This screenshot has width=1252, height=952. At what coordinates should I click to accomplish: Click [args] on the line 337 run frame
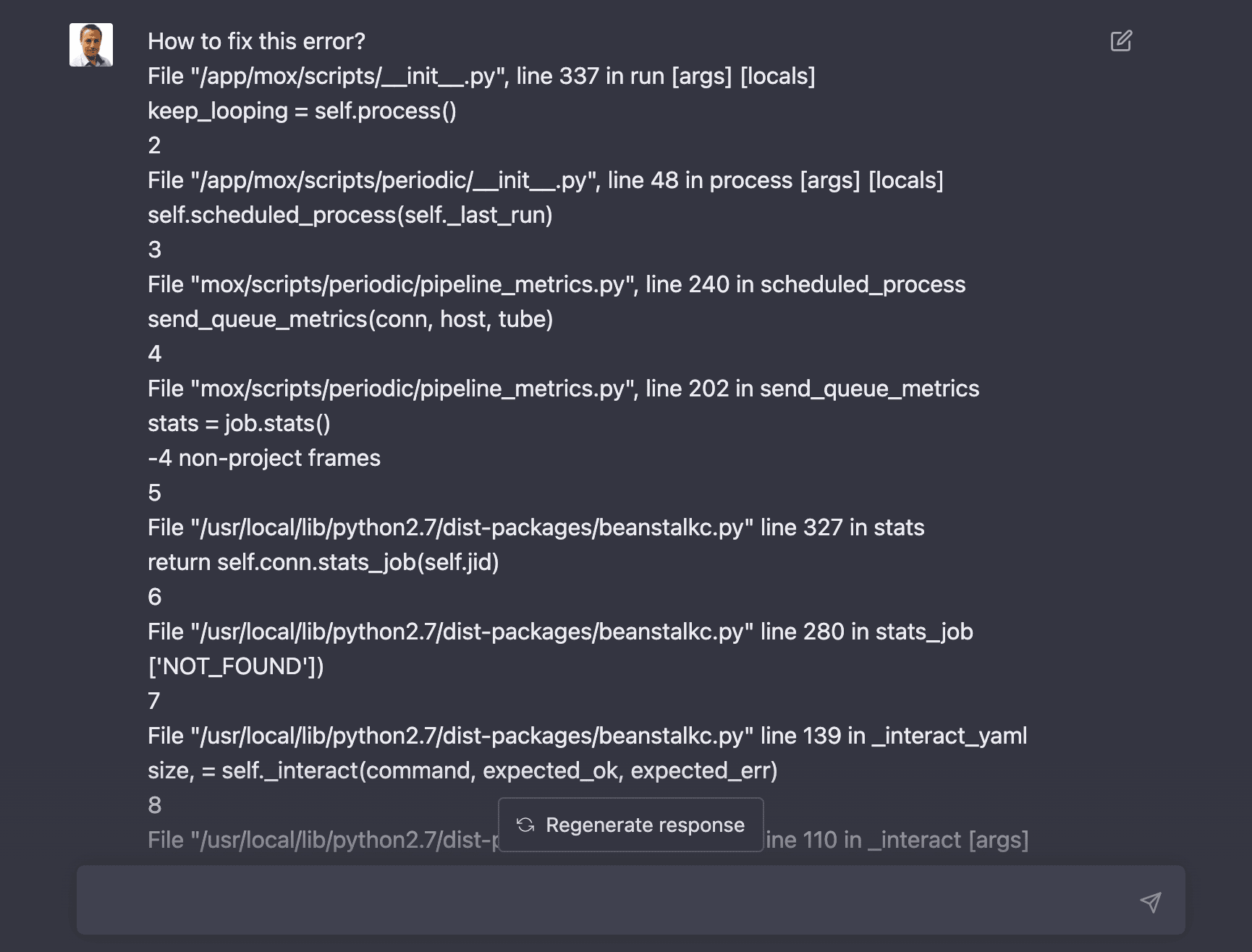coord(701,76)
